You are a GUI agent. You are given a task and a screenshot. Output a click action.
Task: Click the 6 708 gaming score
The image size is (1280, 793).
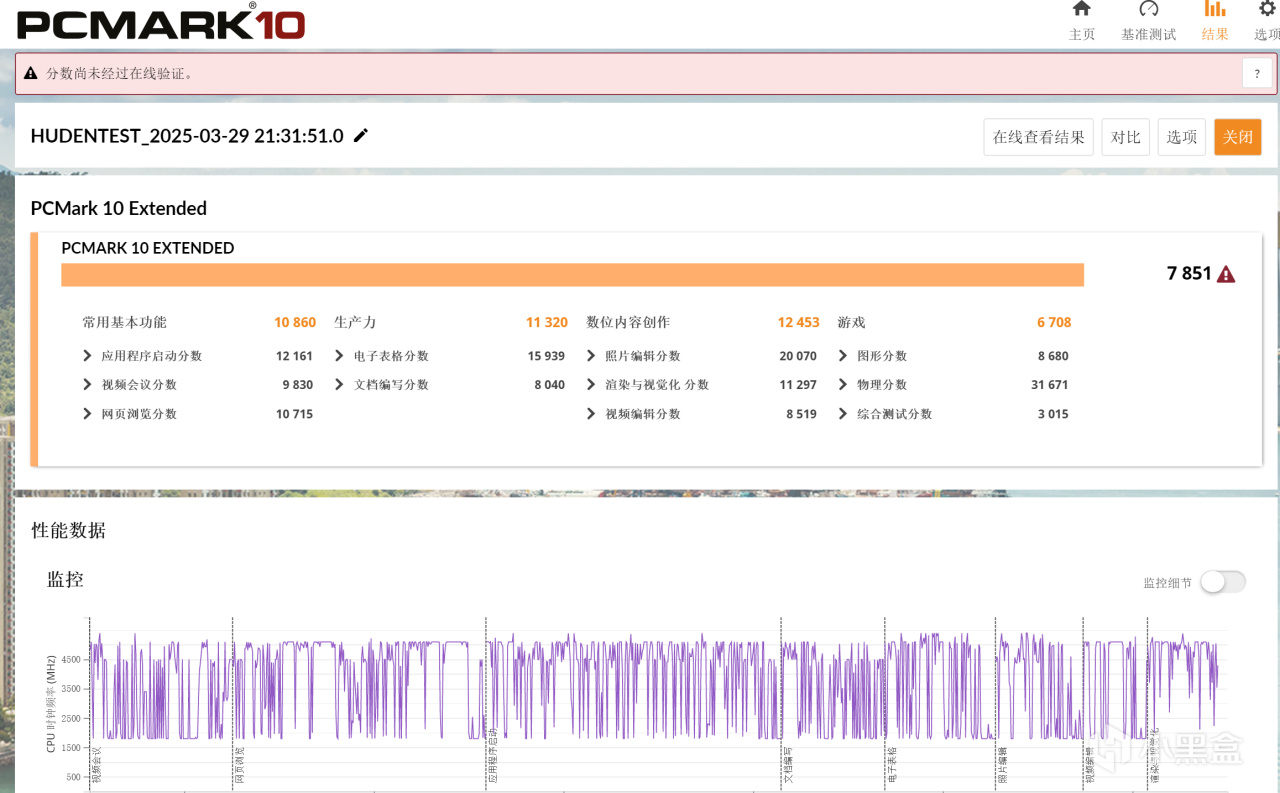[1054, 322]
